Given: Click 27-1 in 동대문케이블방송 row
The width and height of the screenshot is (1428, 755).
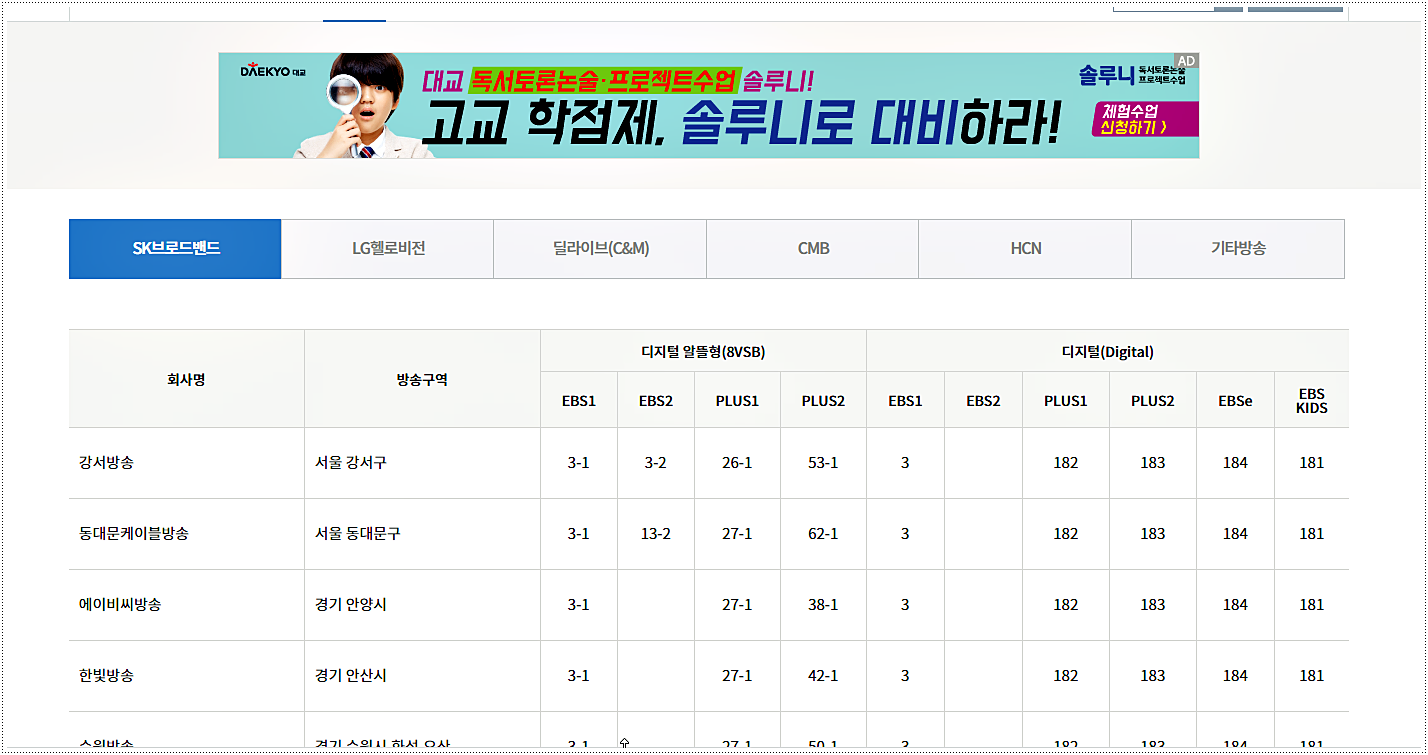Looking at the screenshot, I should tap(737, 534).
